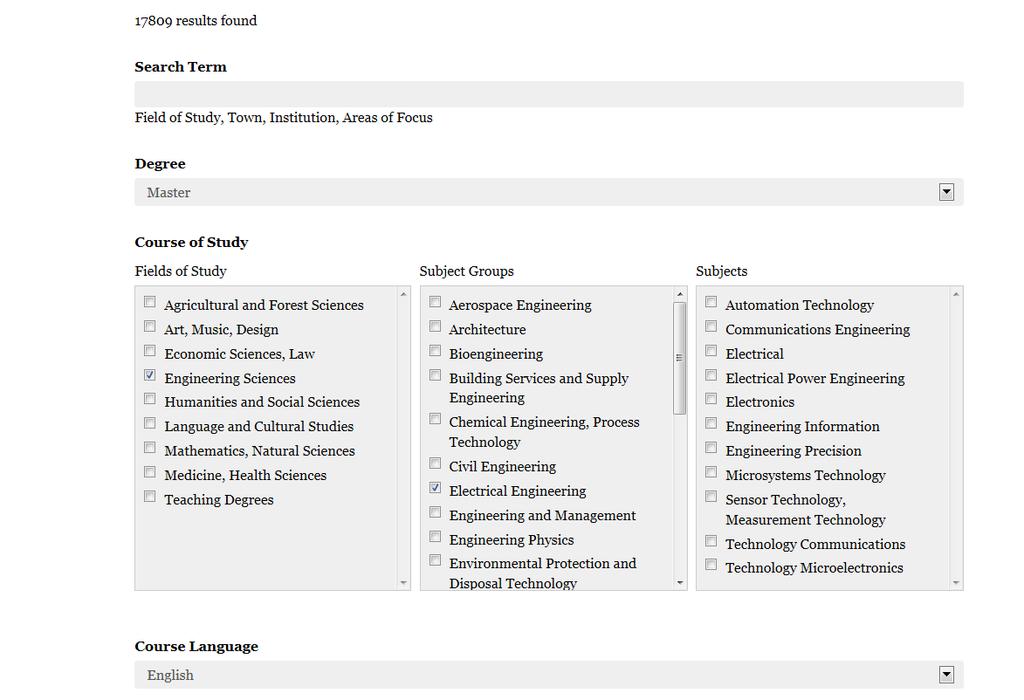Check the Engineering Information checkbox
This screenshot has height=700, width=1024.
click(711, 423)
